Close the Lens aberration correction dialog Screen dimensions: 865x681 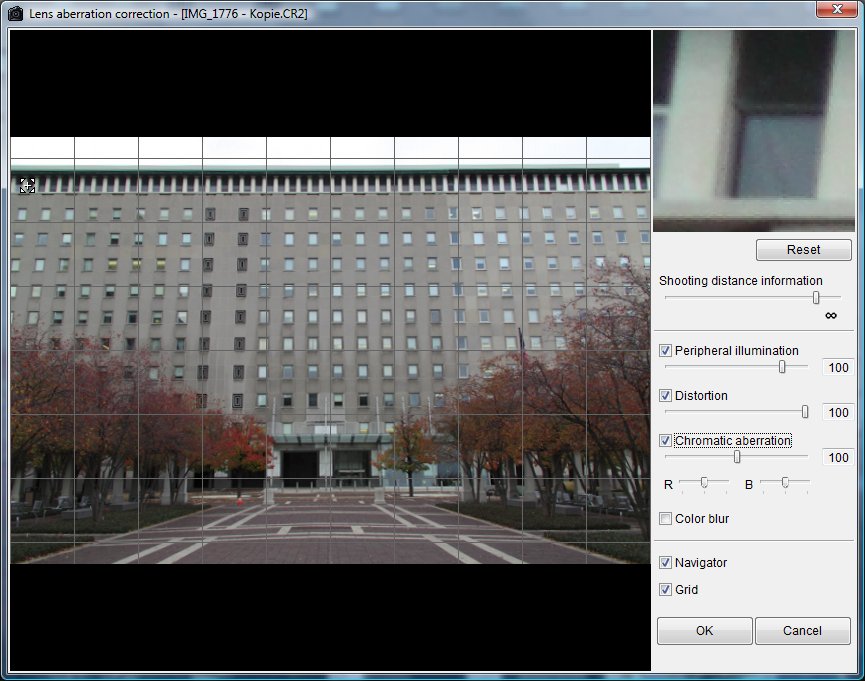point(835,10)
